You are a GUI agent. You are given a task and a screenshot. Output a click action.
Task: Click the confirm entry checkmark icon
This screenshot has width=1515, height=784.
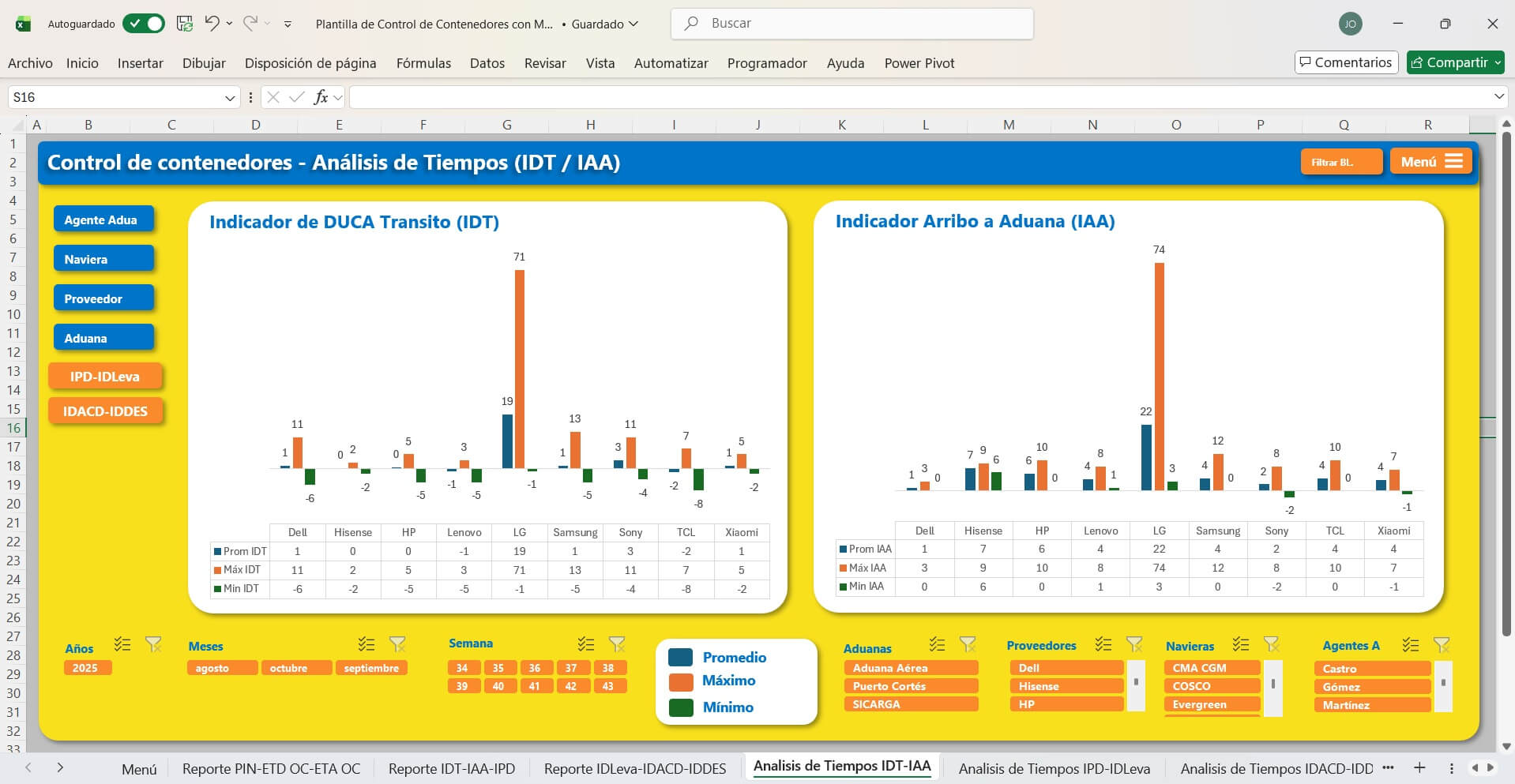point(297,97)
